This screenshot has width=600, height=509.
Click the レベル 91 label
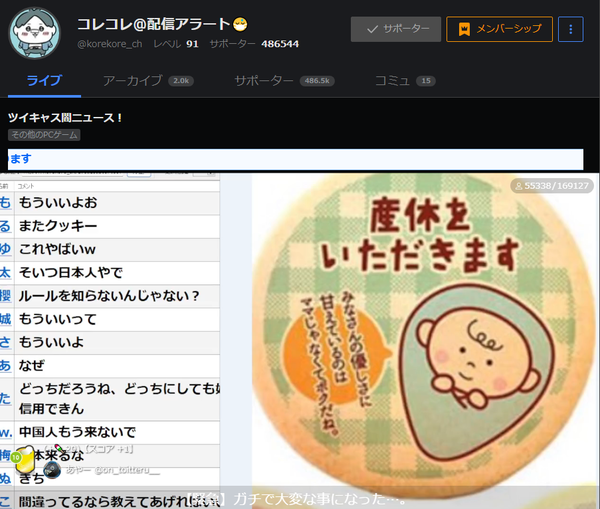pos(176,44)
